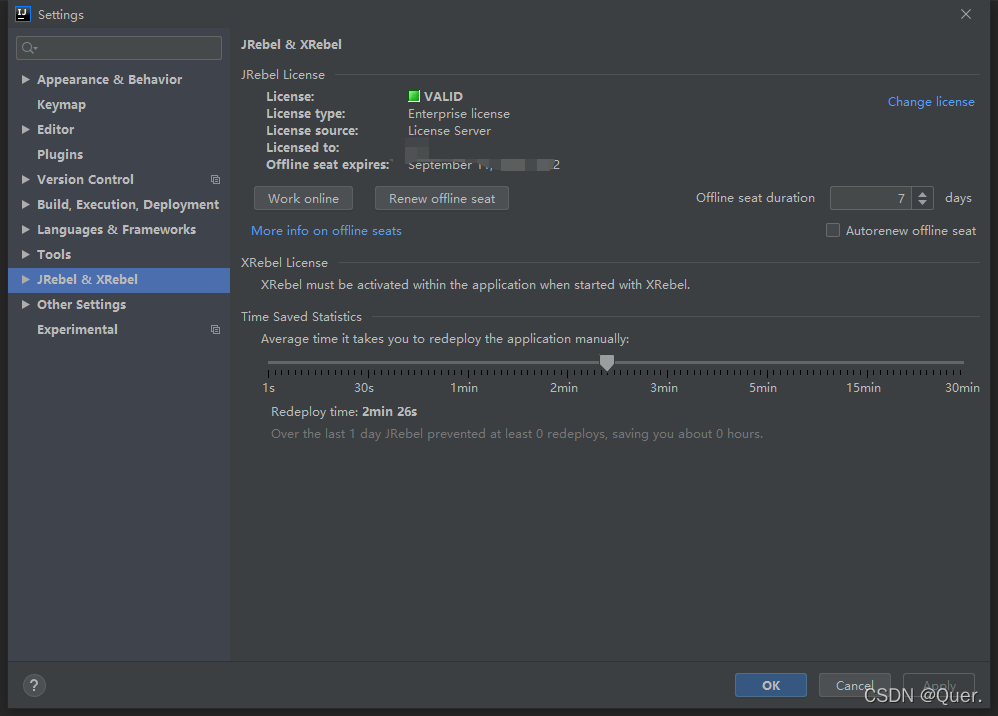Click the Cancel button
Viewport: 998px width, 716px height.
coord(854,685)
